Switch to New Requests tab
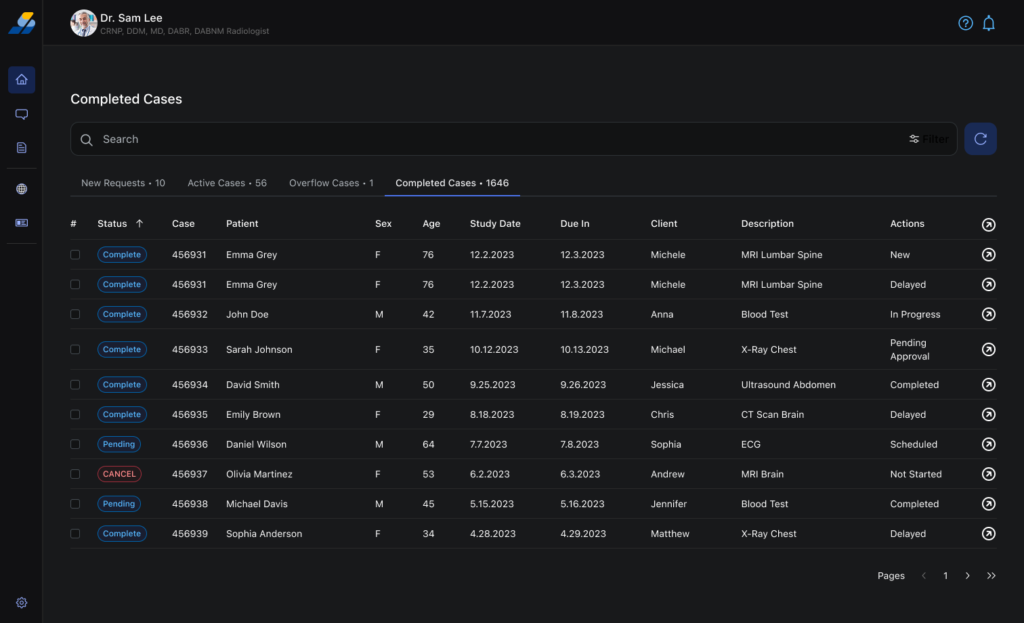The width and height of the screenshot is (1024, 623). click(123, 183)
